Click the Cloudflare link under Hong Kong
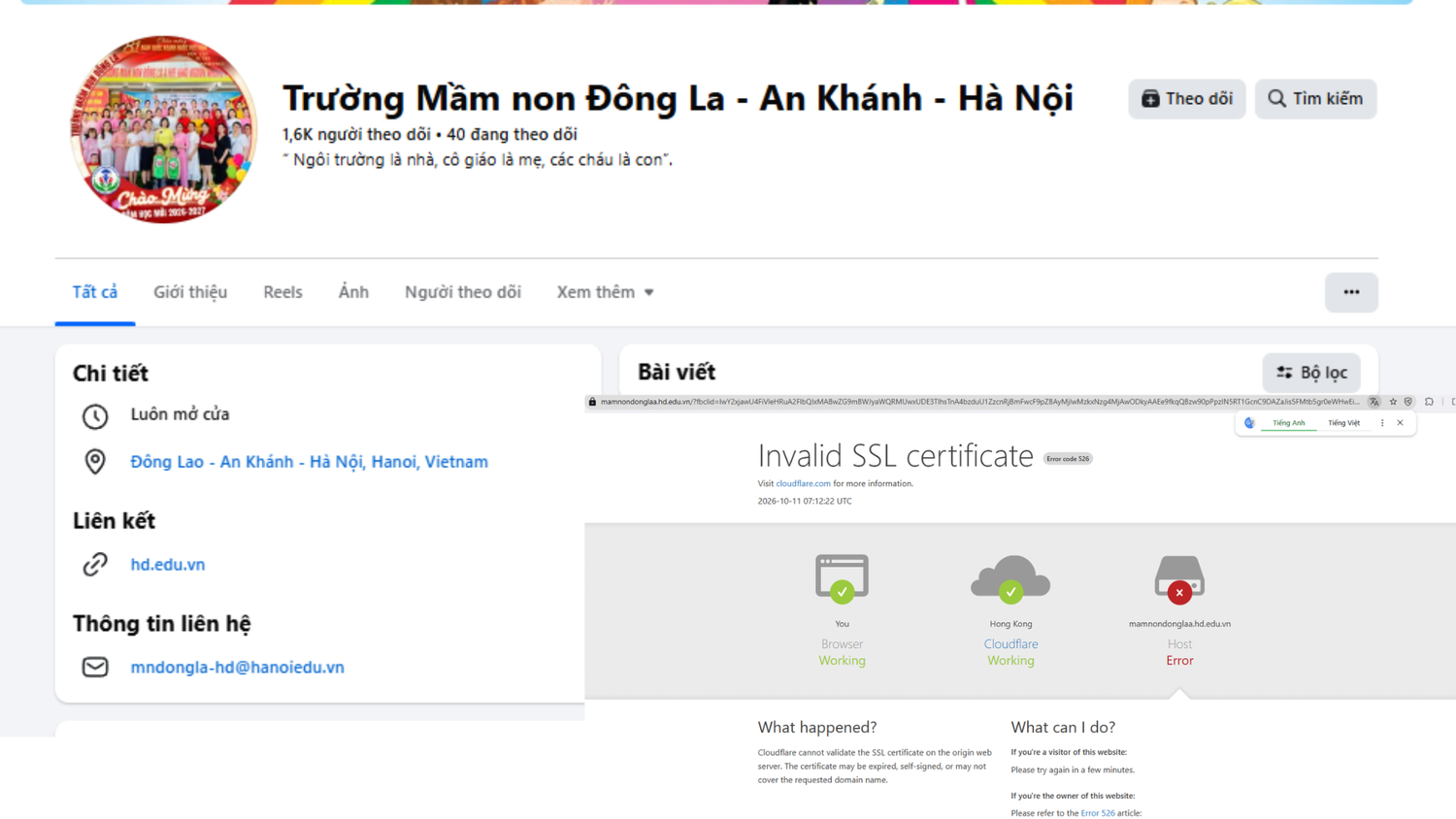 (1010, 644)
